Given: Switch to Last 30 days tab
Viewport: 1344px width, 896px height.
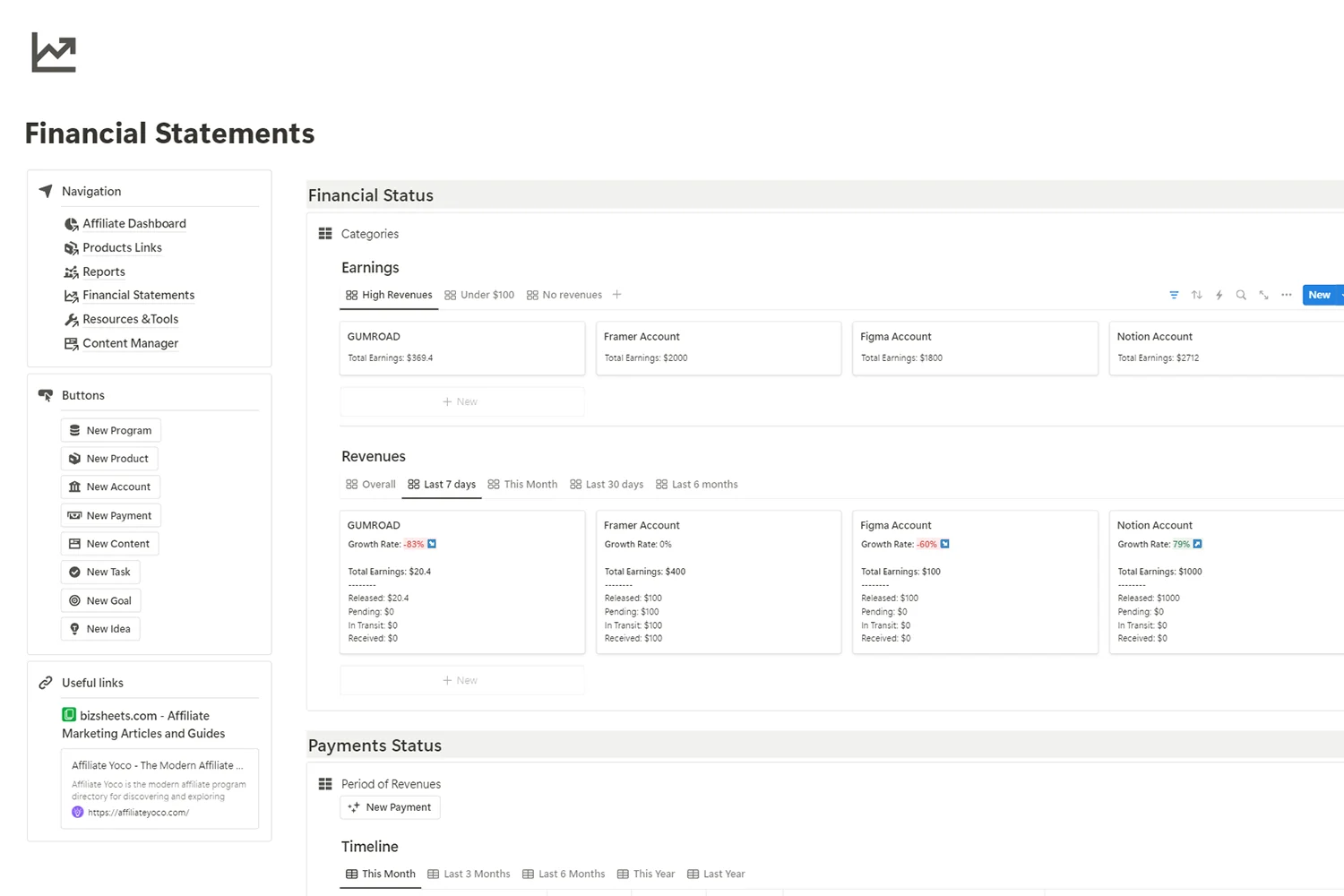Looking at the screenshot, I should 607,484.
